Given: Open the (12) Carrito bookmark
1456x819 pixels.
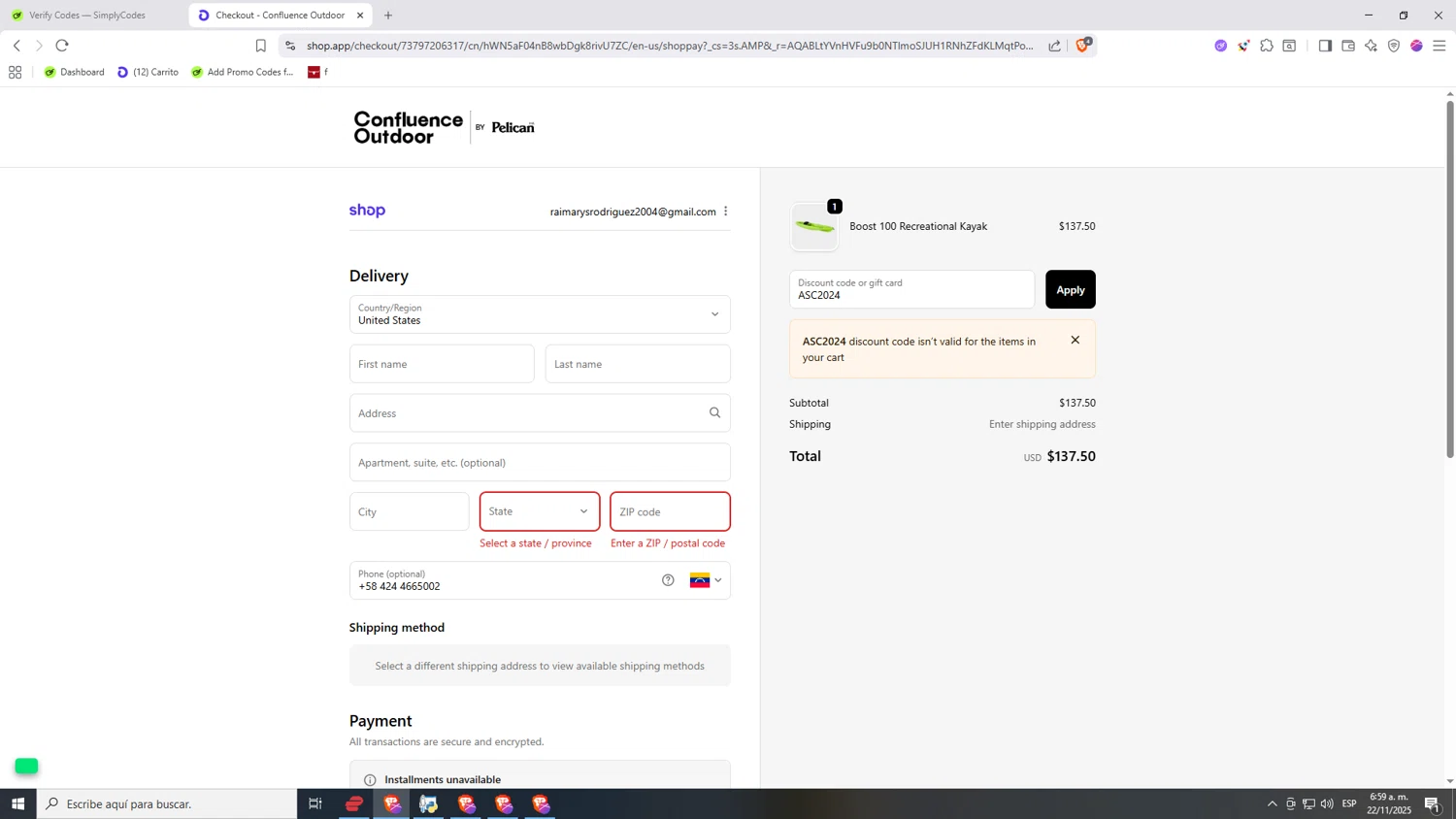Looking at the screenshot, I should click(148, 72).
